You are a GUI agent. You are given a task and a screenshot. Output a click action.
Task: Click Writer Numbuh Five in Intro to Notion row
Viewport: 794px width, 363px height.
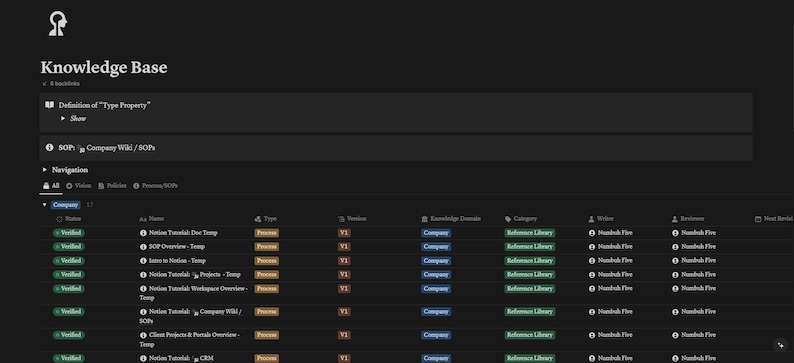(x=611, y=261)
